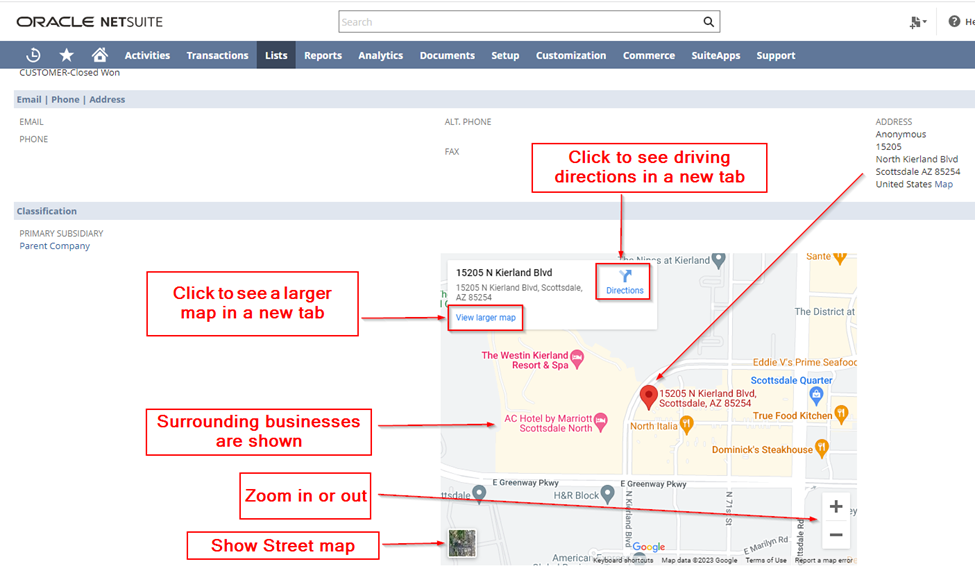
Task: Zoom in with the map plus button
Action: pos(836,507)
